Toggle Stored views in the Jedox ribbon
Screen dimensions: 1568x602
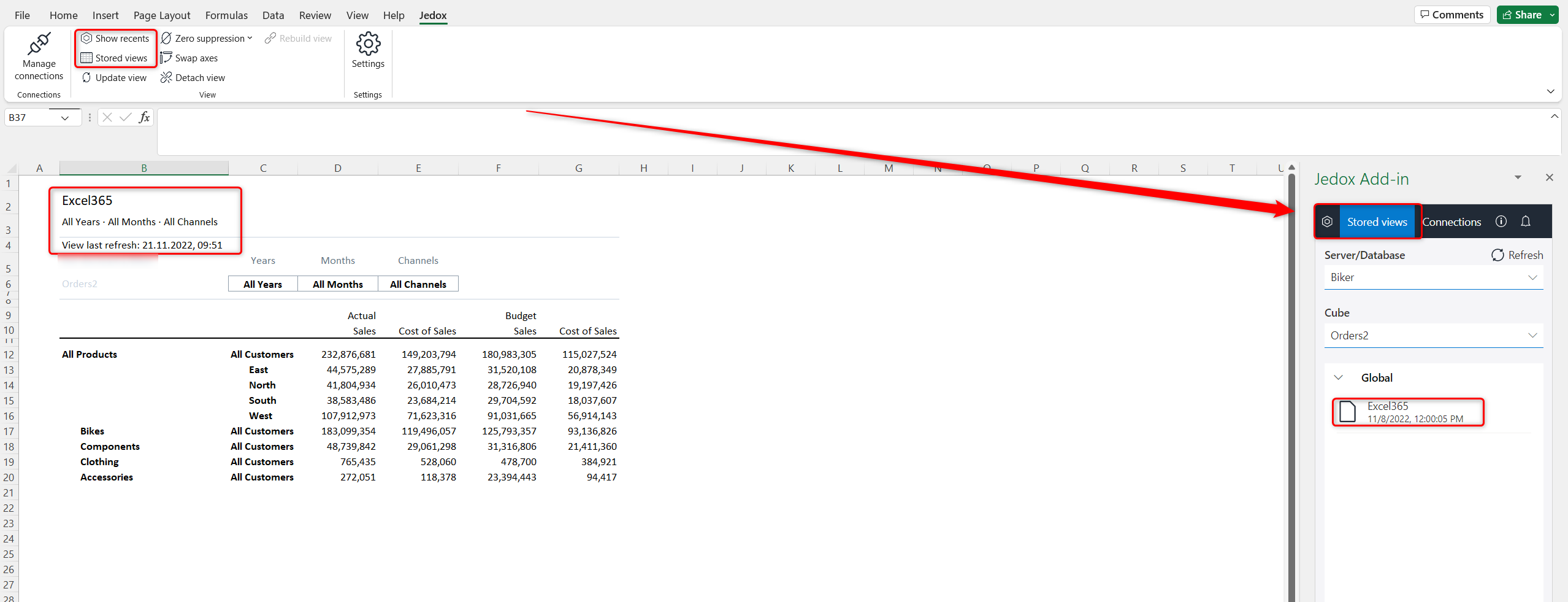tap(115, 58)
